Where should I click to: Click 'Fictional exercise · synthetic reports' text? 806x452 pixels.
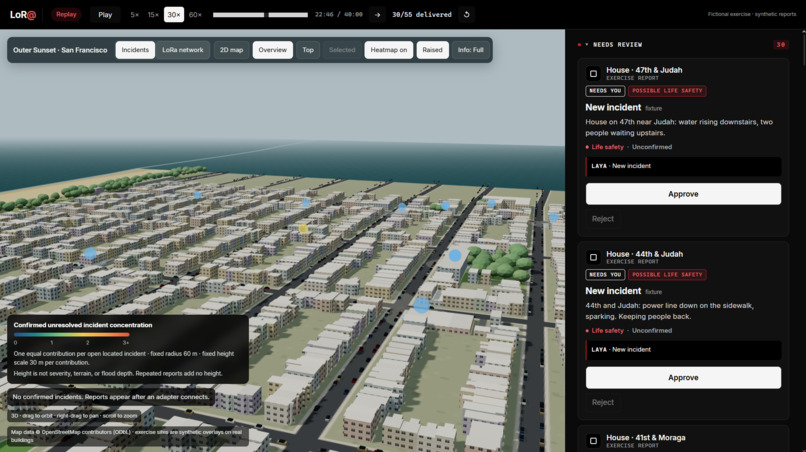tap(752, 14)
